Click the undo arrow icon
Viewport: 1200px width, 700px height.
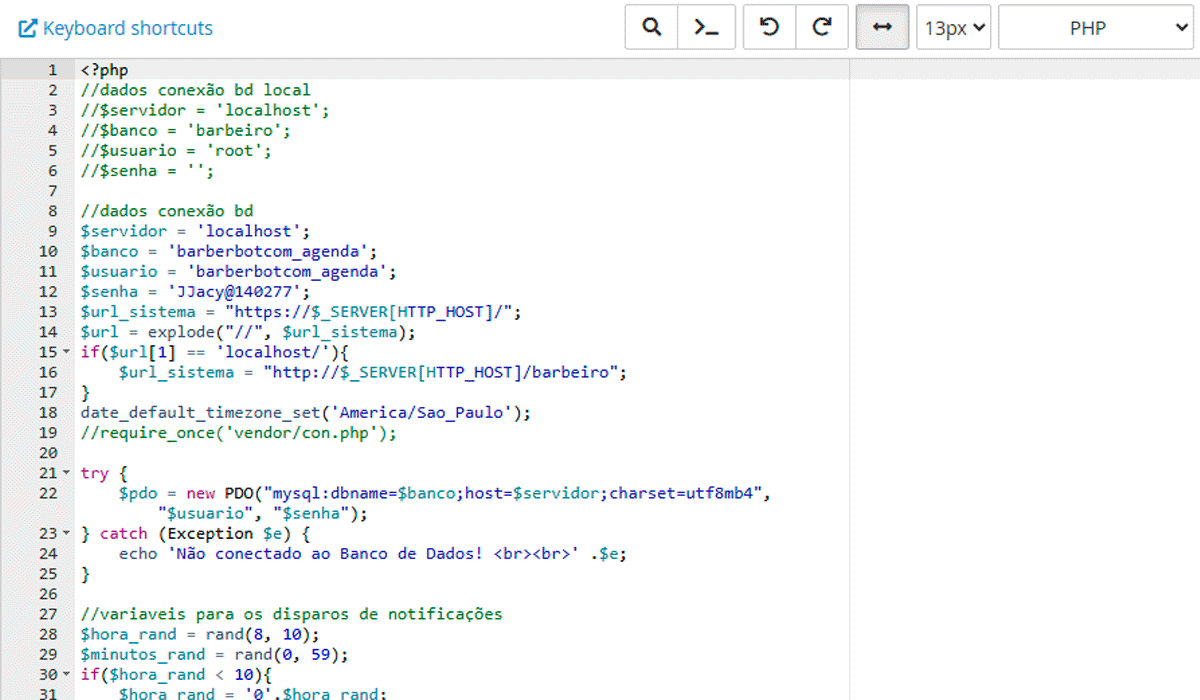pos(769,28)
